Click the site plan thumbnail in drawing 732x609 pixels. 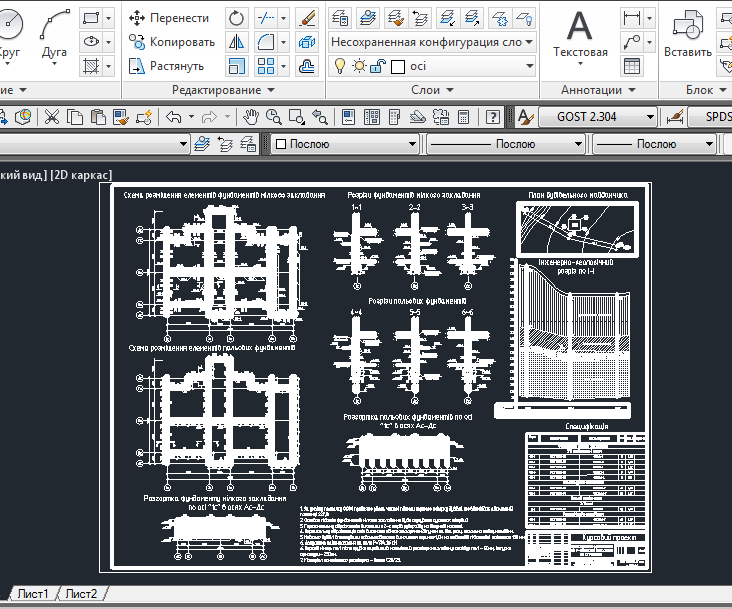577,229
